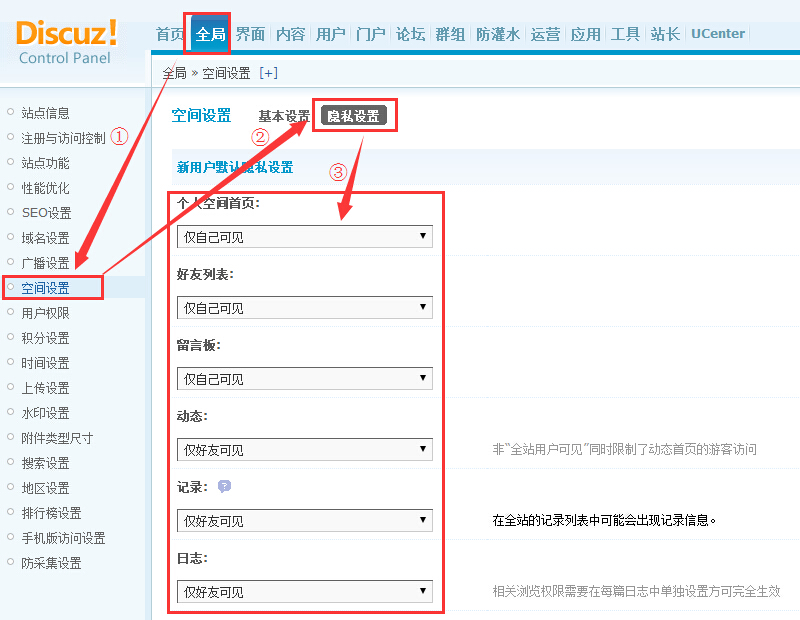800x620 pixels.
Task: Click the [+] add shortcut link
Action: pos(268,73)
